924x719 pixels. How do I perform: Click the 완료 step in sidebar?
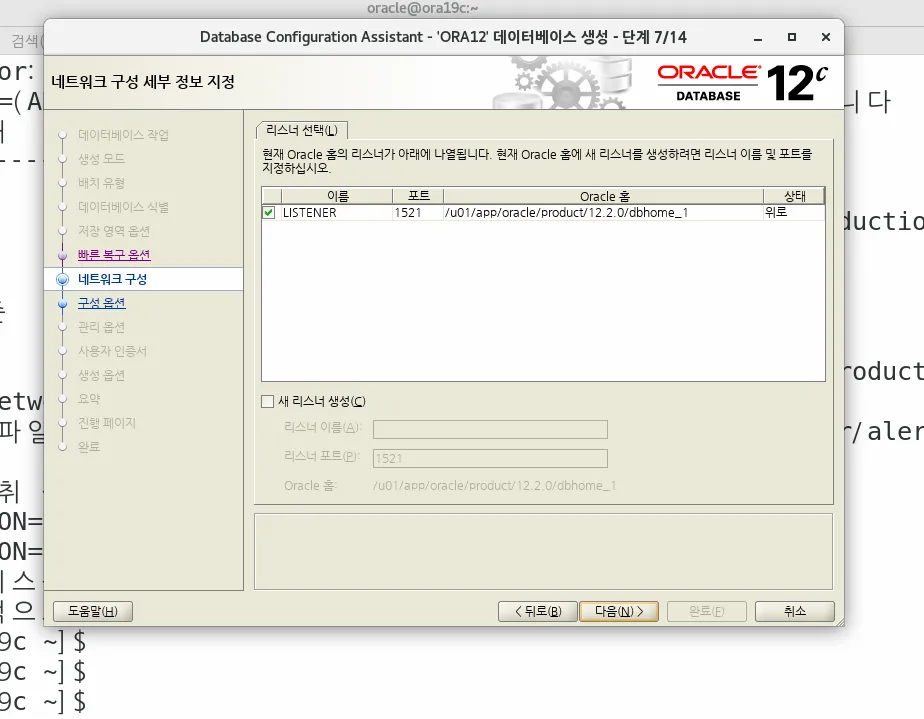[89, 447]
